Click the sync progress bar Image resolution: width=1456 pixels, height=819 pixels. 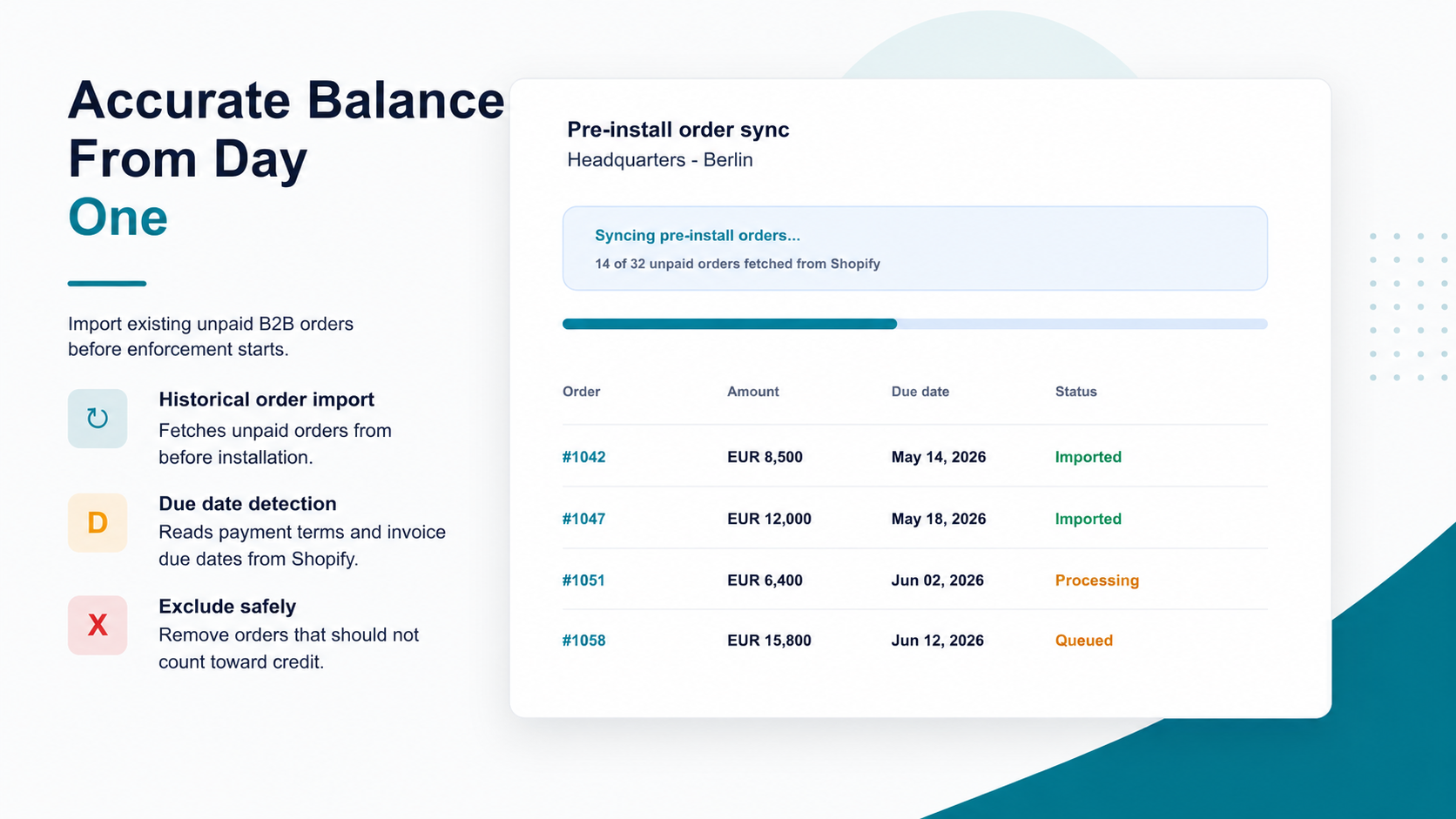915,324
